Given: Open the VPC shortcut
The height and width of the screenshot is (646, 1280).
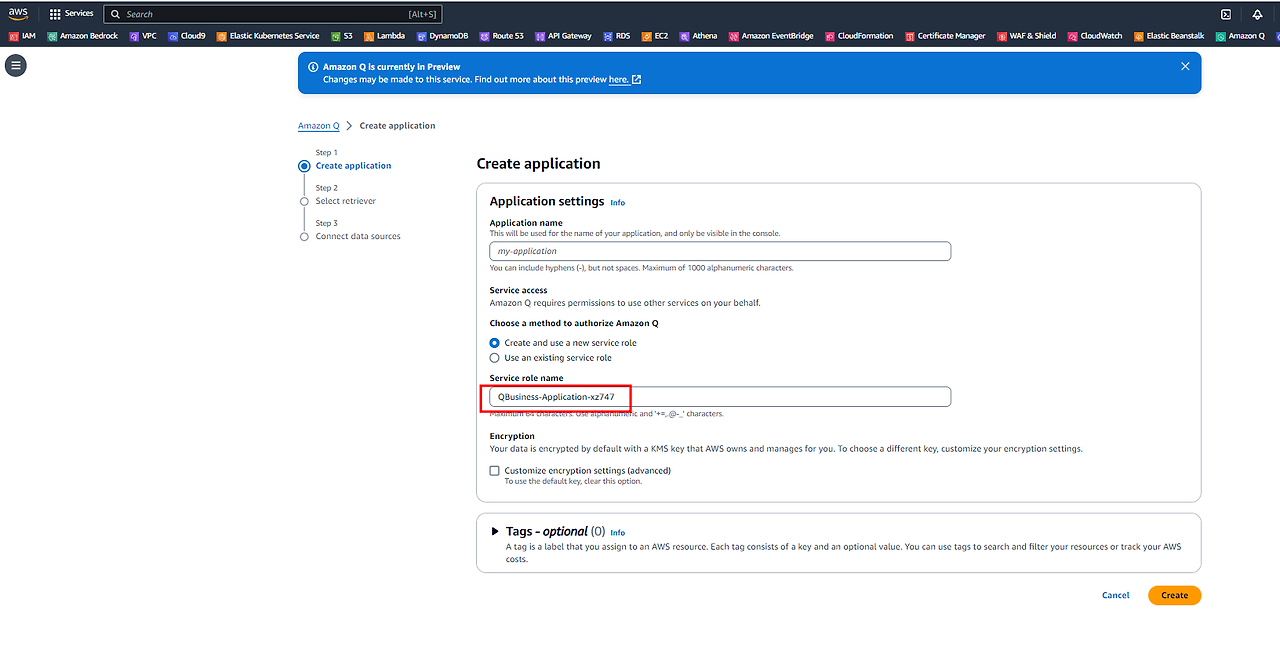Looking at the screenshot, I should 143,36.
